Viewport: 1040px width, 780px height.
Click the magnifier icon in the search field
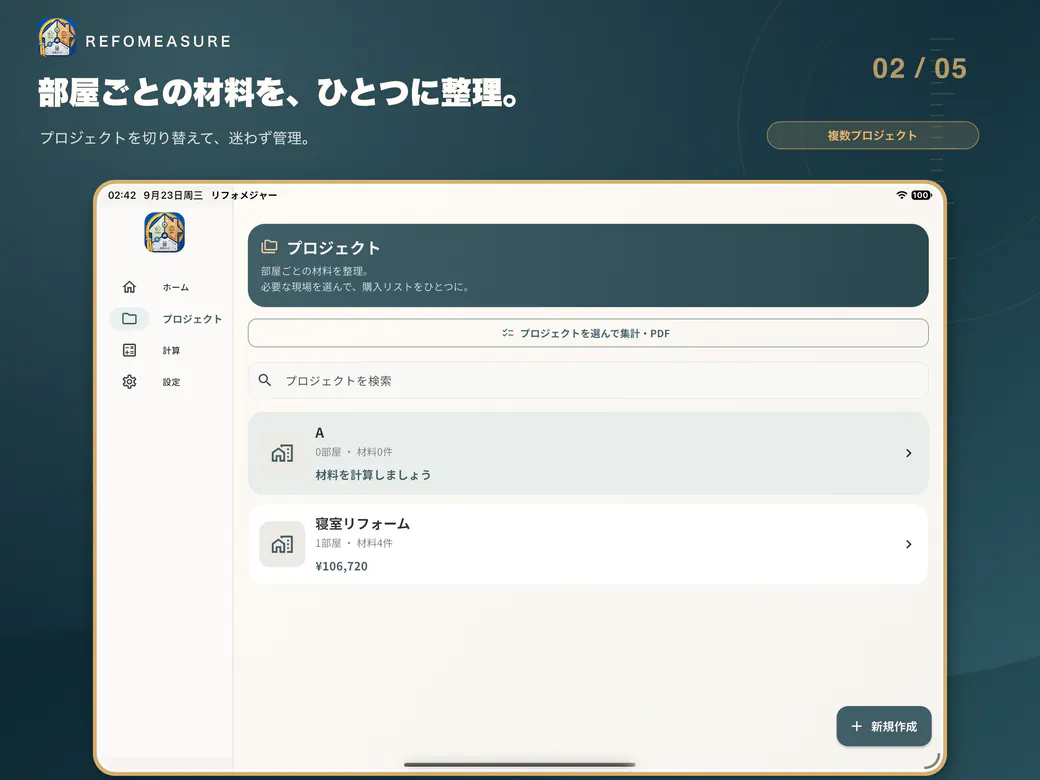pos(265,380)
